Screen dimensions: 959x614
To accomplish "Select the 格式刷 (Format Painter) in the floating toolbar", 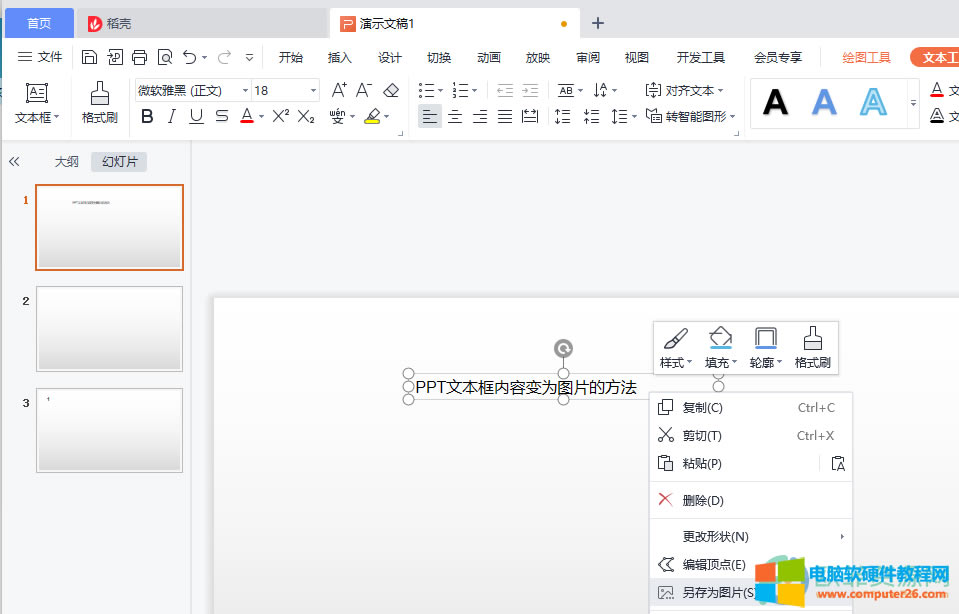I will [x=812, y=347].
